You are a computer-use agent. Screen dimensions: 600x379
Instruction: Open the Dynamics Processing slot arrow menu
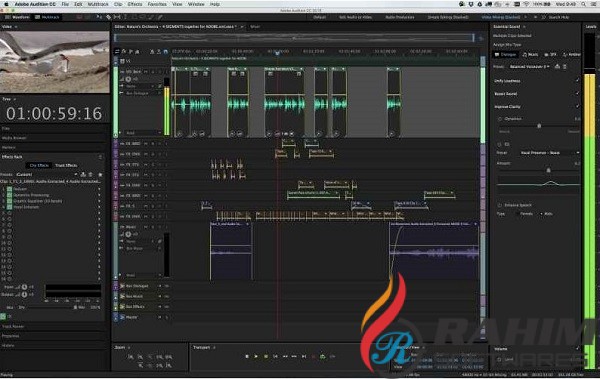tap(99, 195)
